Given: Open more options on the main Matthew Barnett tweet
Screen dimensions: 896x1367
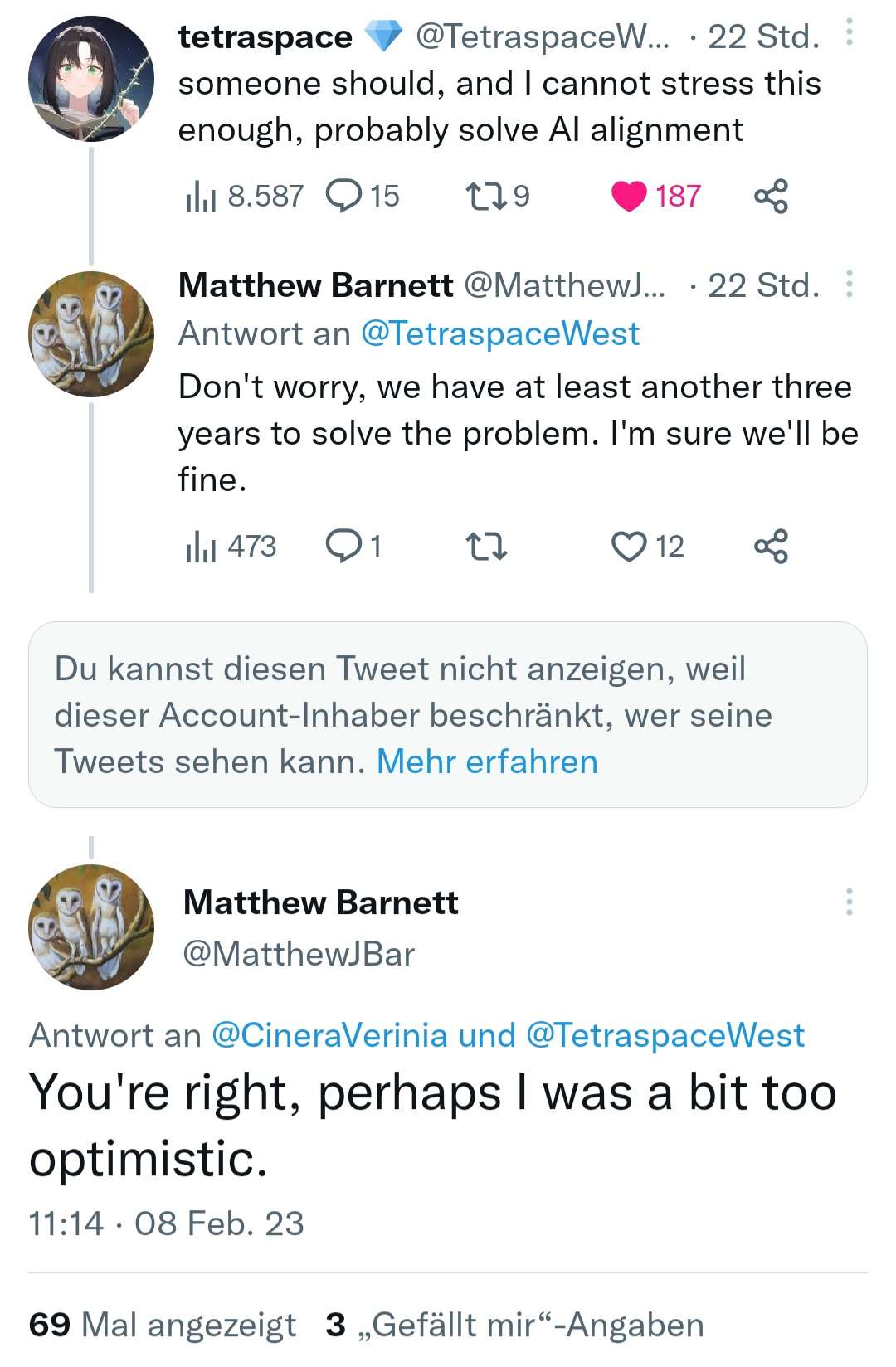Looking at the screenshot, I should (849, 902).
